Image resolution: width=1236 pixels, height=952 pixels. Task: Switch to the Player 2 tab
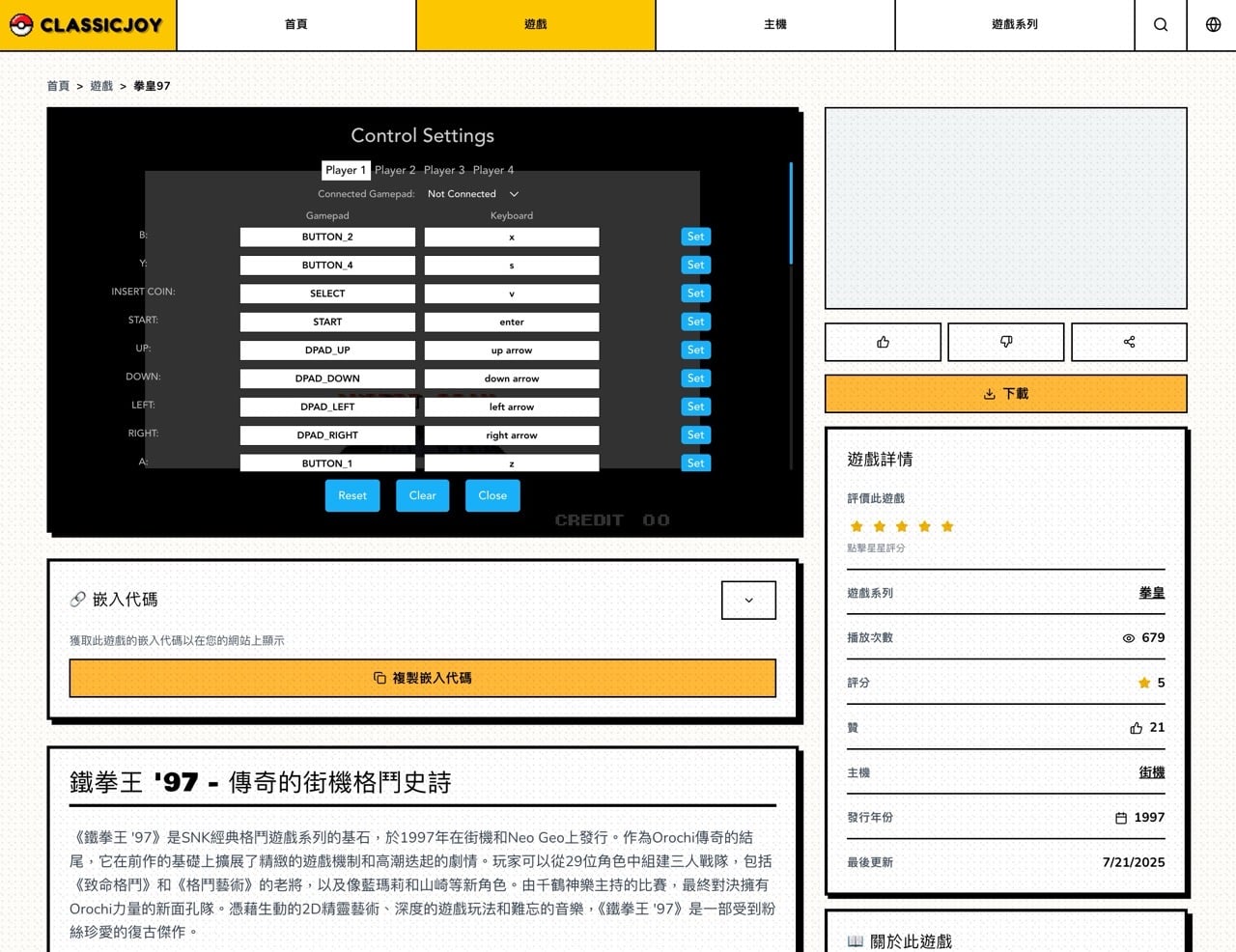tap(395, 170)
